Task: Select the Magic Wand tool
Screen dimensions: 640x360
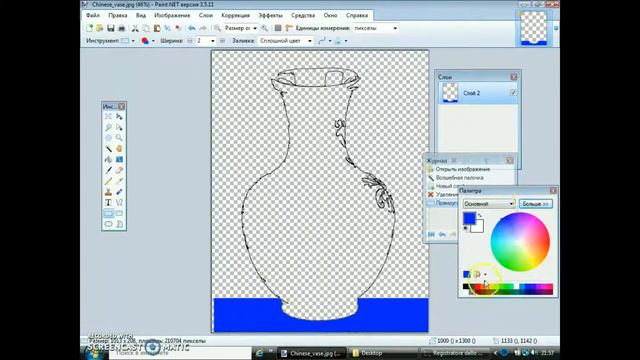Action: 108,149
